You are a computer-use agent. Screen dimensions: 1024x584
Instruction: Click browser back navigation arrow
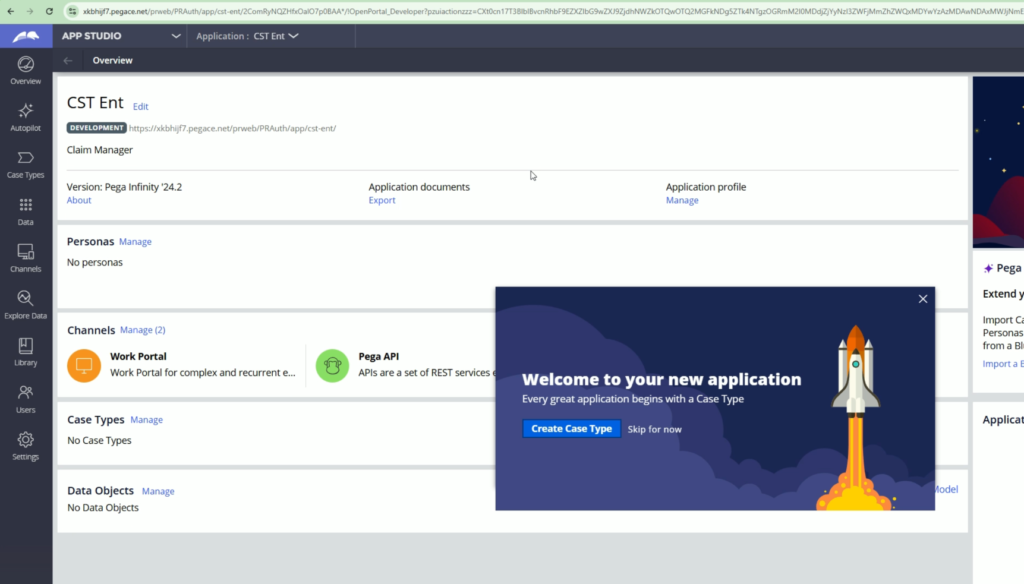click(10, 11)
